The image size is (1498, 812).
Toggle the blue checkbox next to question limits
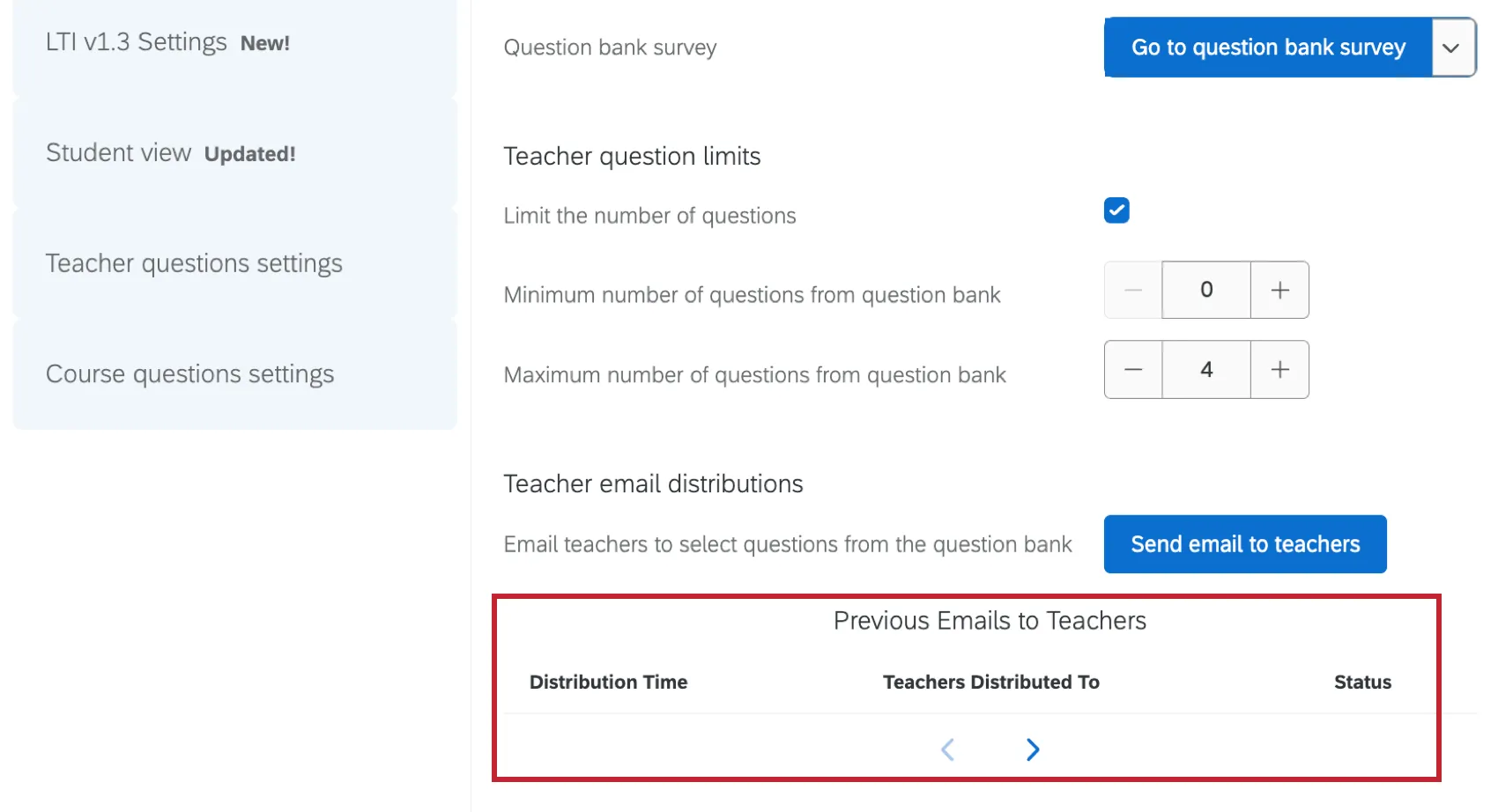1116,210
